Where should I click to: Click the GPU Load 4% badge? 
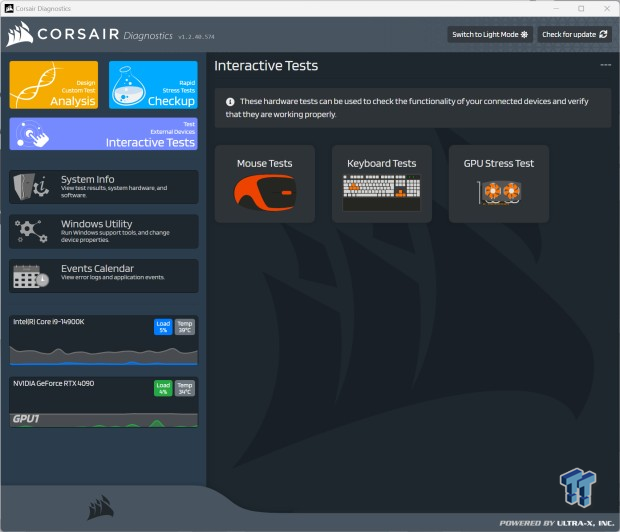click(163, 388)
